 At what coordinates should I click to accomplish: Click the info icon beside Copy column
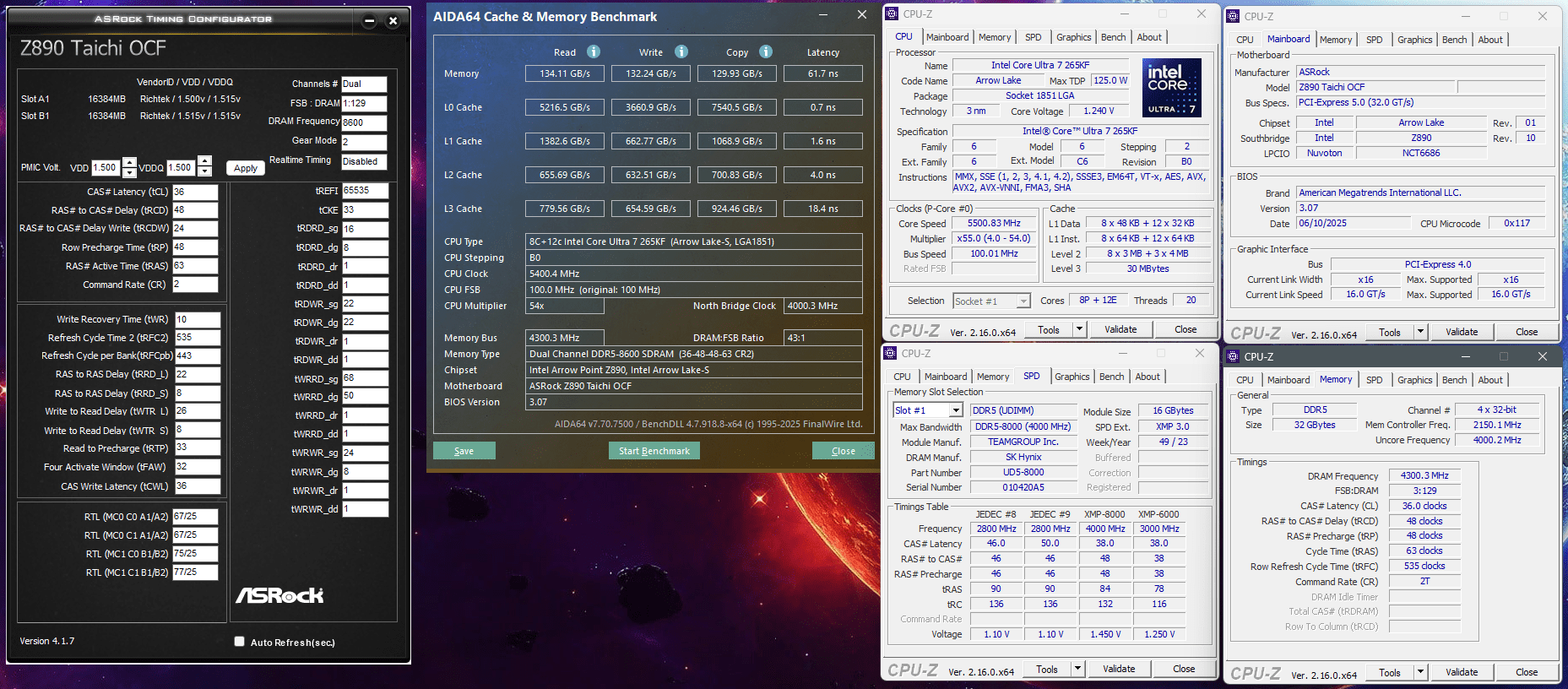tap(766, 52)
